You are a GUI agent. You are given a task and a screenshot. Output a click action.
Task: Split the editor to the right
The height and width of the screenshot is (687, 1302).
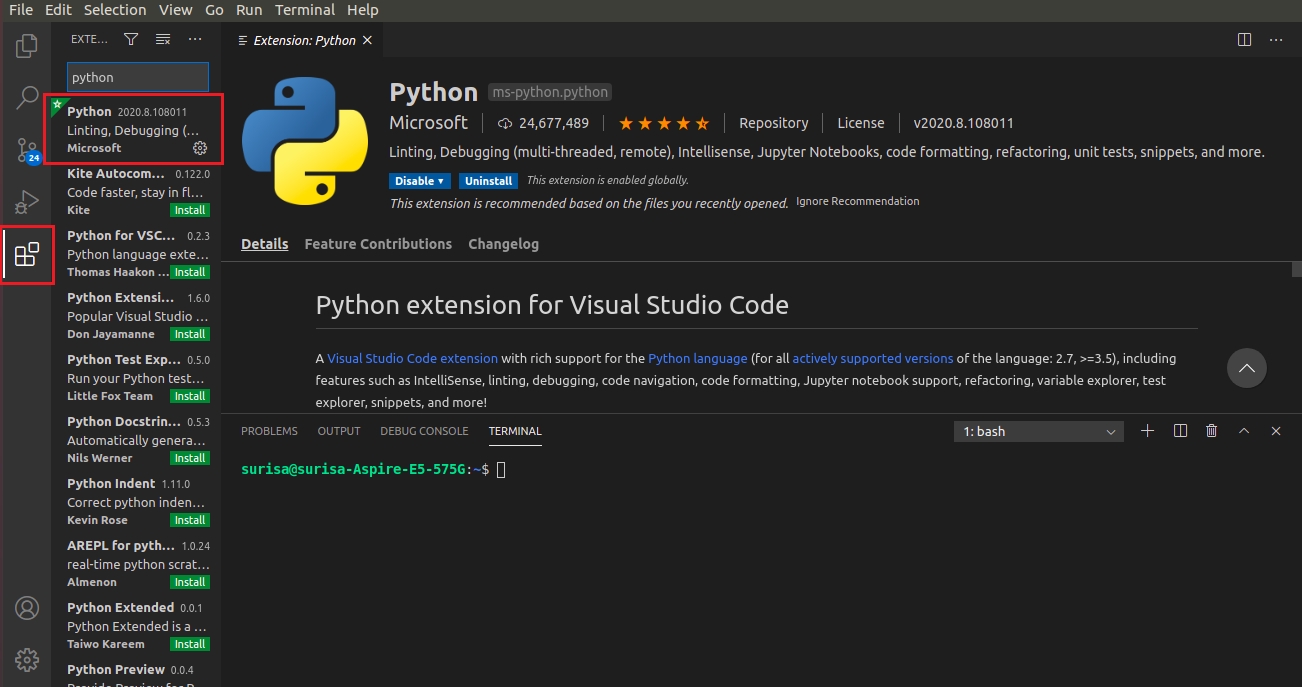pyautogui.click(x=1244, y=40)
